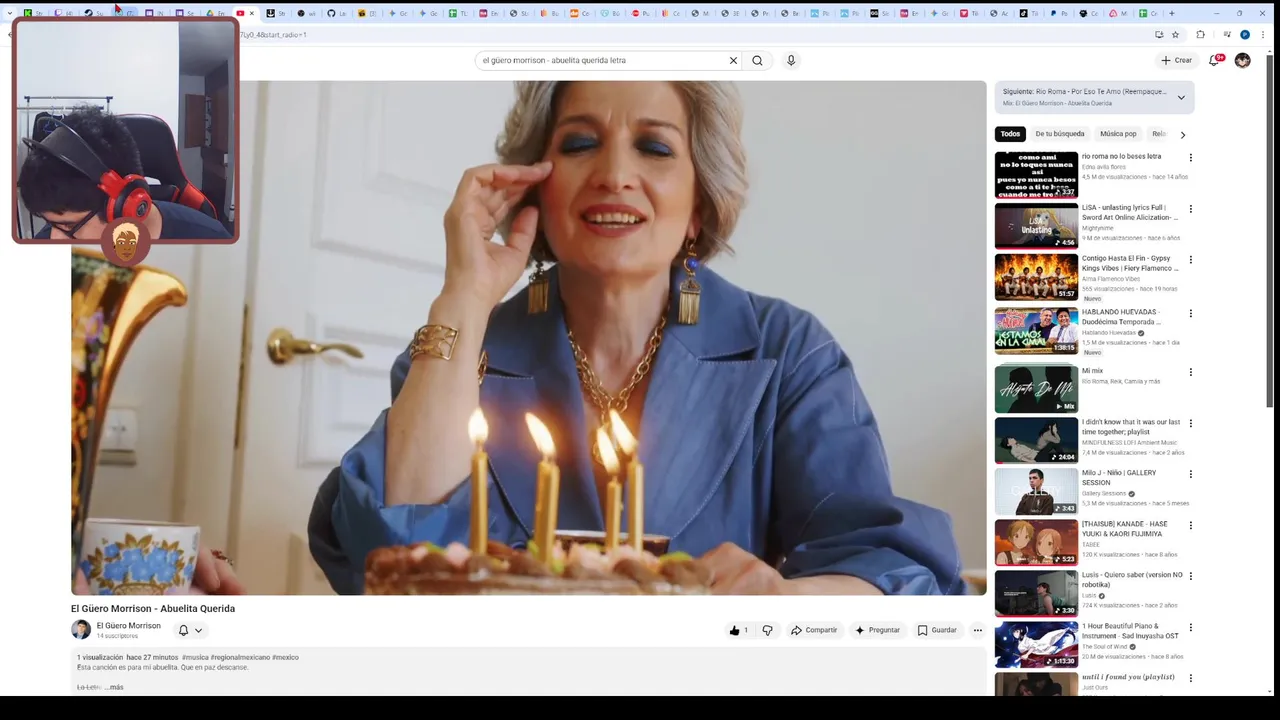Screen dimensions: 1280x720
Task: Select the De tu búsqueda chip
Action: (1060, 134)
